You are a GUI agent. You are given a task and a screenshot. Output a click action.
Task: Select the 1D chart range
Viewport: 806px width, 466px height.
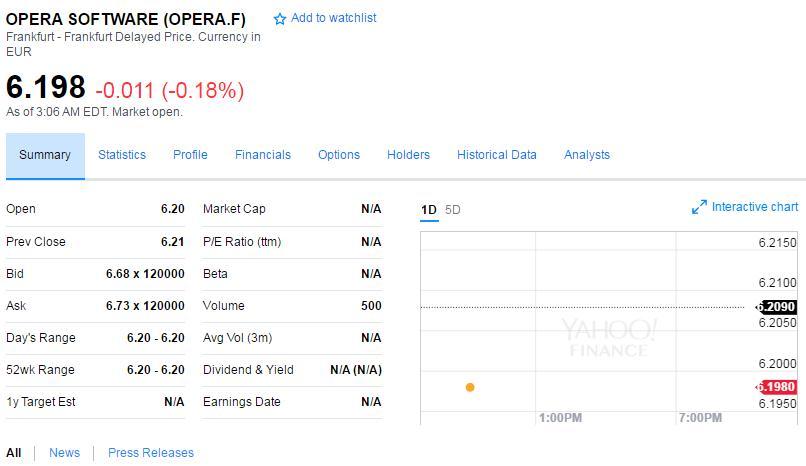pos(429,210)
